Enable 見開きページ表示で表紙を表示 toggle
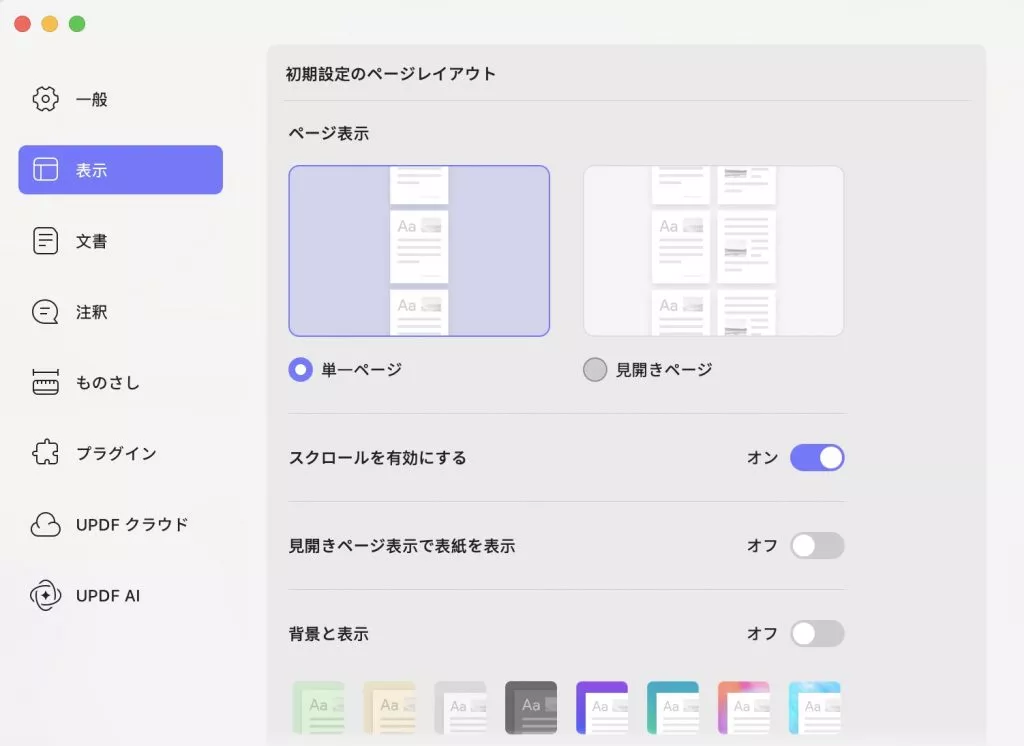1024x746 pixels. point(817,545)
